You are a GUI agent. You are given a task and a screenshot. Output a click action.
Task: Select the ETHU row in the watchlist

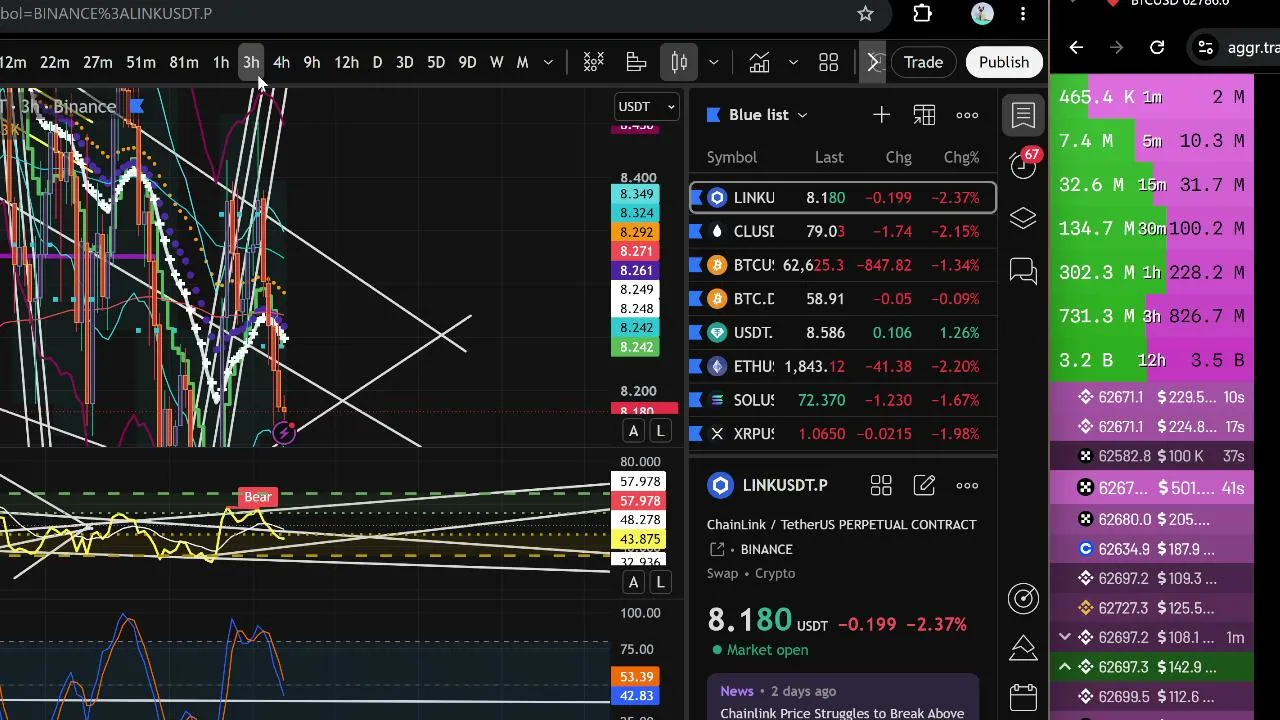click(842, 367)
